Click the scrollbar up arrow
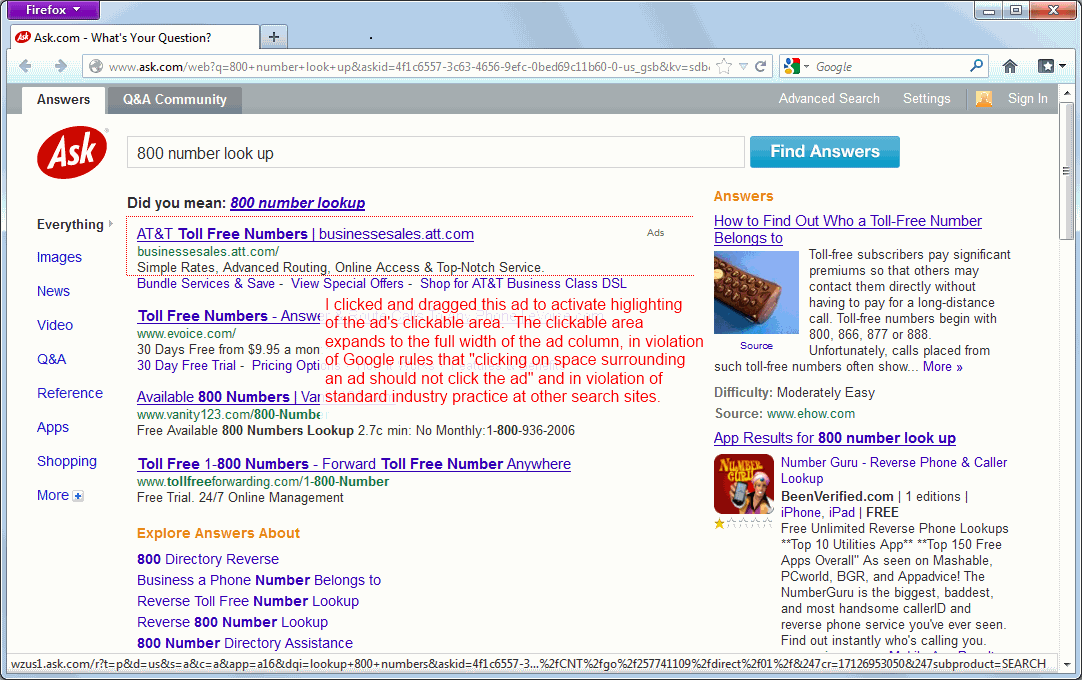This screenshot has height=680, width=1082. click(x=1067, y=93)
